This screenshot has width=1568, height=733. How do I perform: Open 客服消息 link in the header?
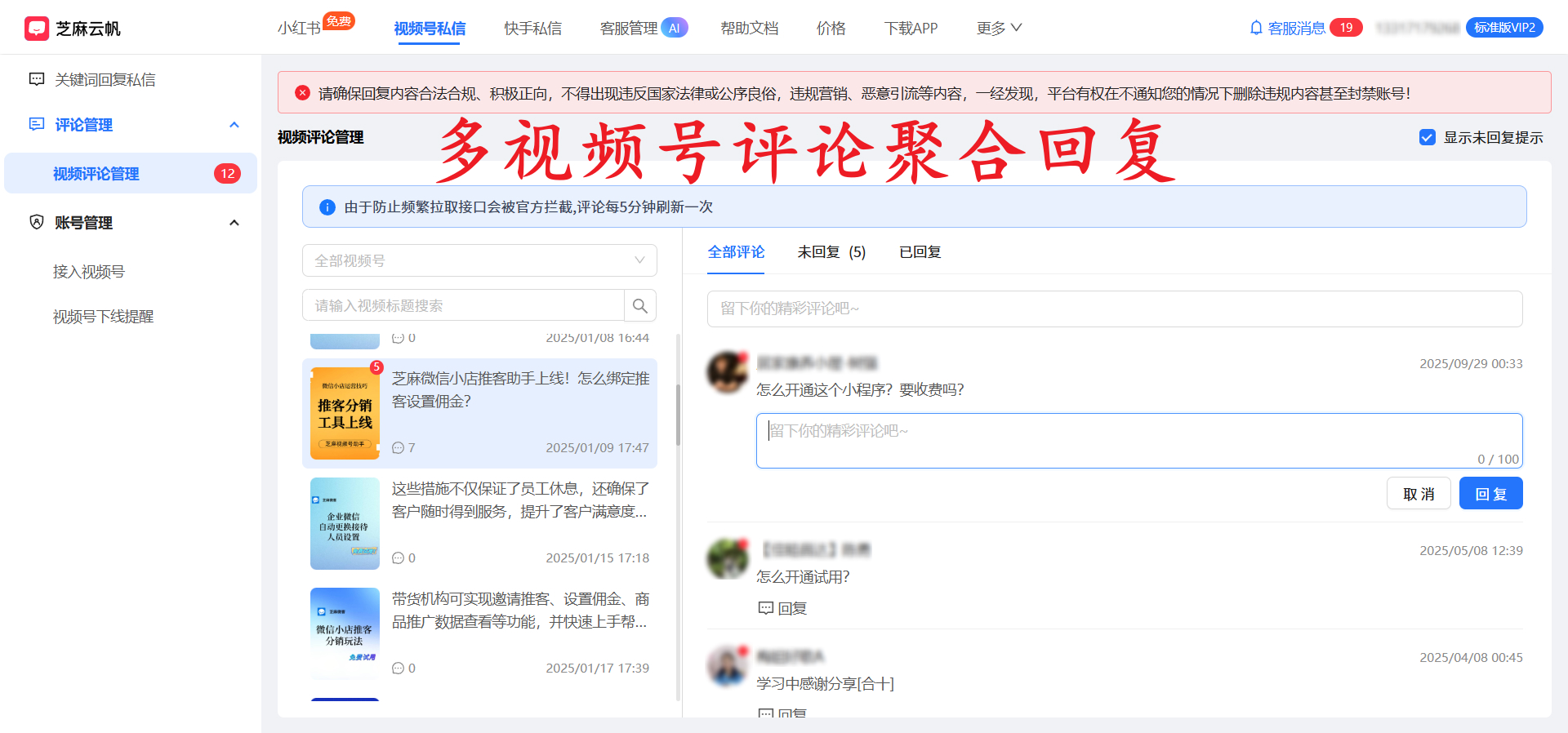1296,29
